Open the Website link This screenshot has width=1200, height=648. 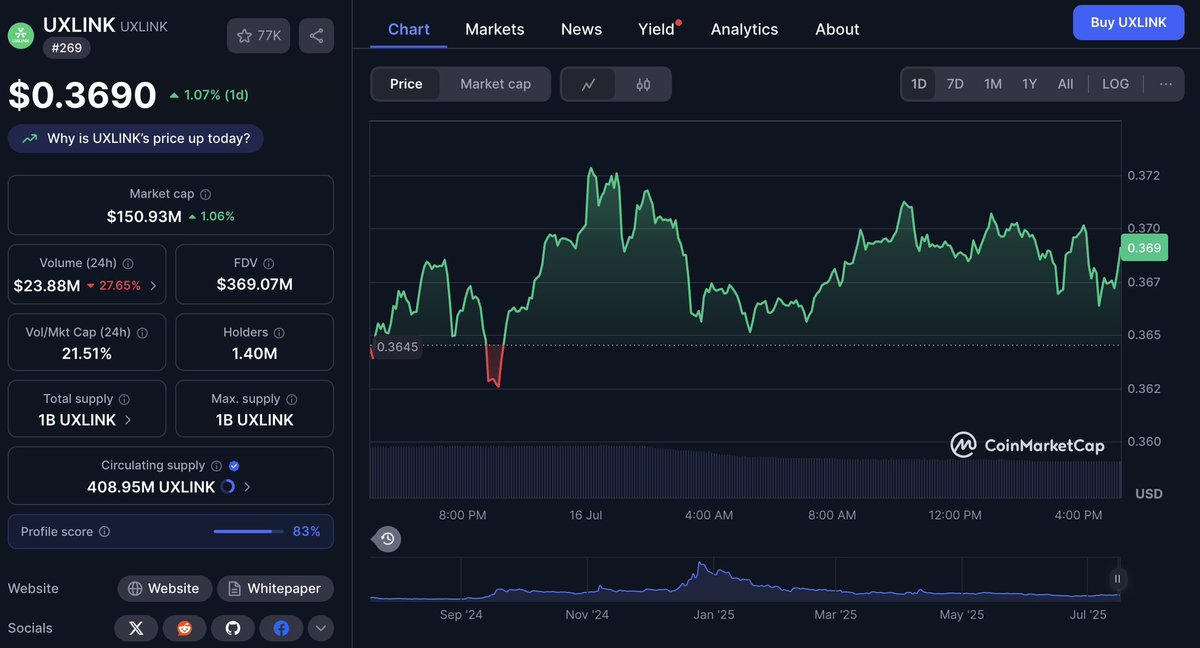pos(165,588)
